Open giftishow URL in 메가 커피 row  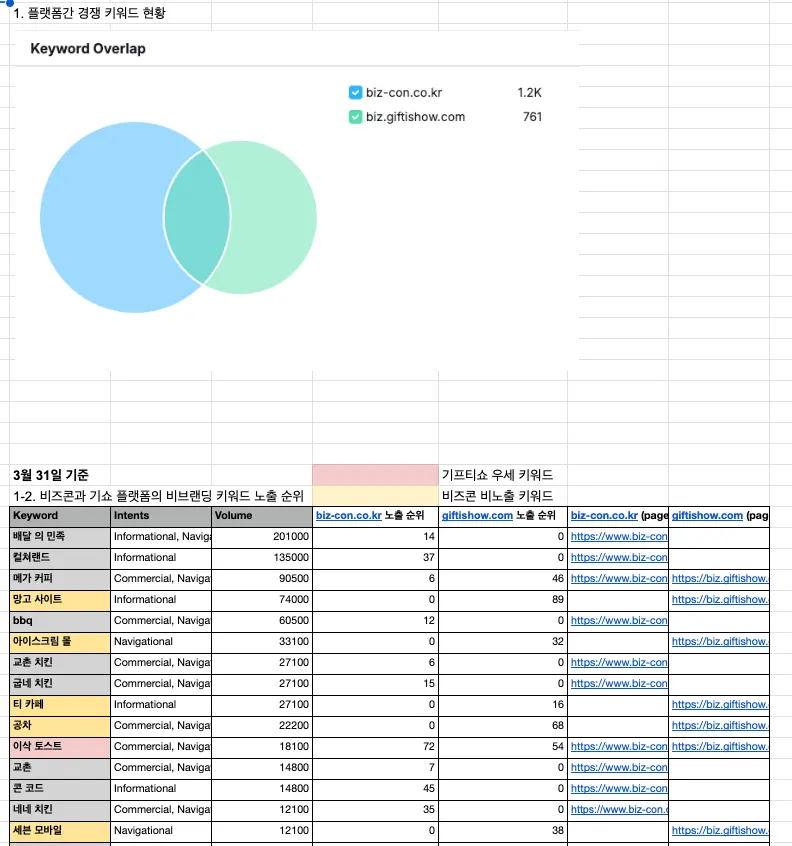click(x=720, y=578)
